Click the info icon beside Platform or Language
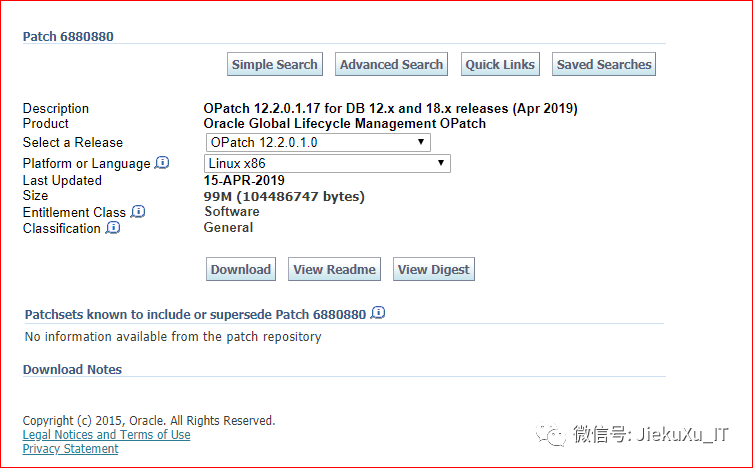Screen dimensions: 753x468 click(162, 163)
